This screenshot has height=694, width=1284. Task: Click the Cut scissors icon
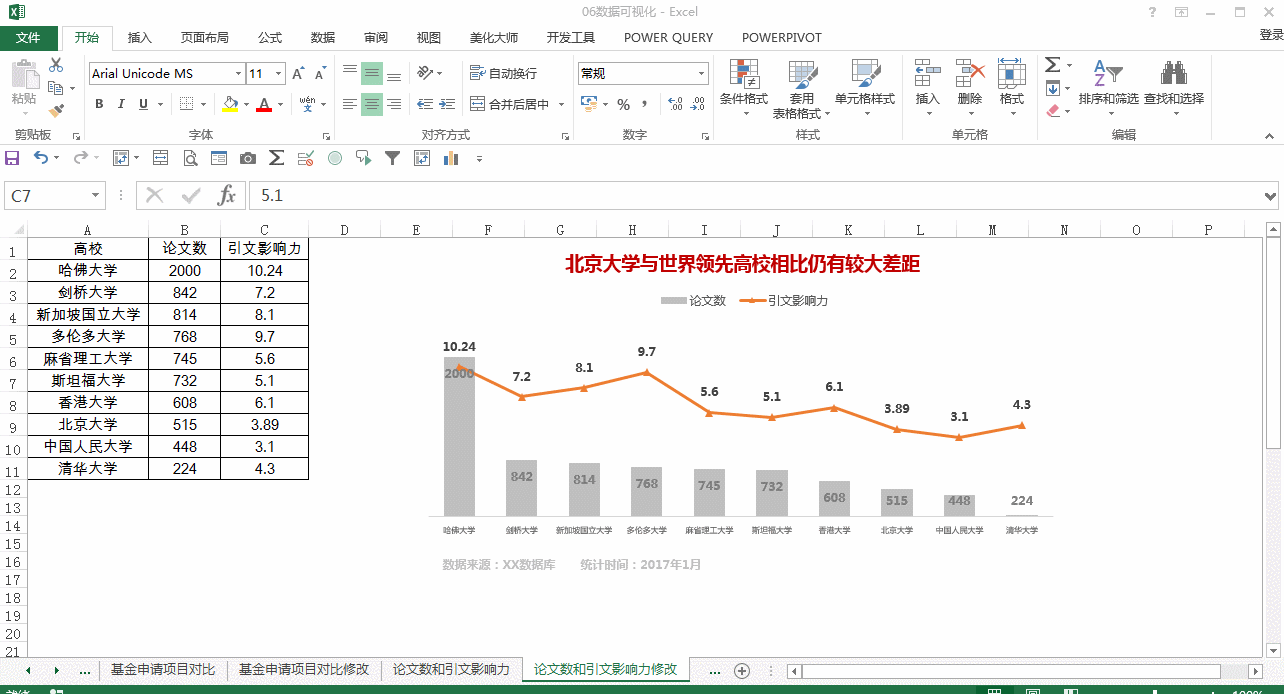pyautogui.click(x=56, y=65)
